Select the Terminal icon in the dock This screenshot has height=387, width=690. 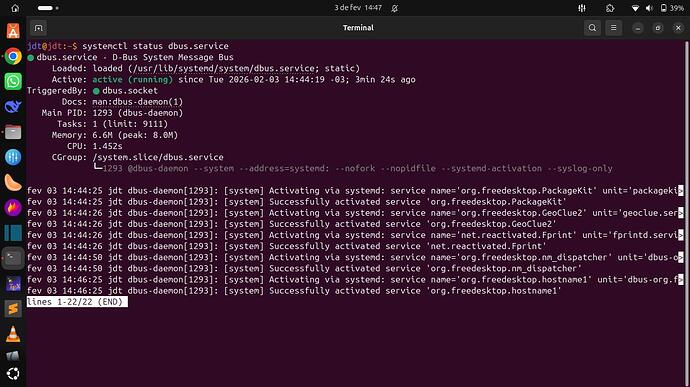click(x=13, y=258)
